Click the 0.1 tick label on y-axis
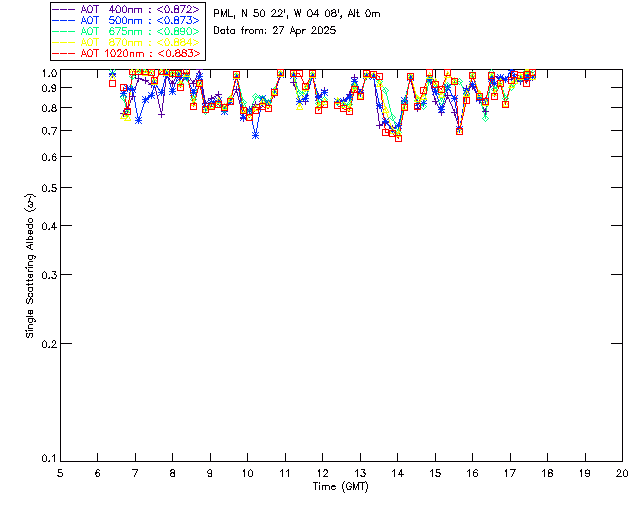The image size is (640, 512). (49, 459)
